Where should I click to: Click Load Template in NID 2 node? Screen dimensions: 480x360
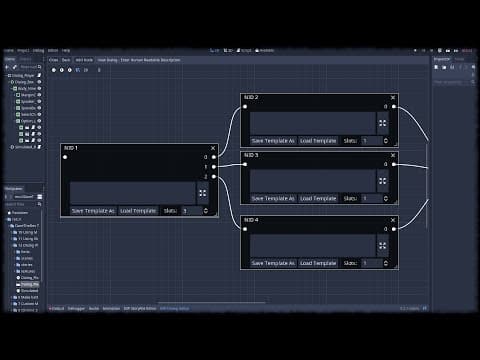tap(318, 141)
